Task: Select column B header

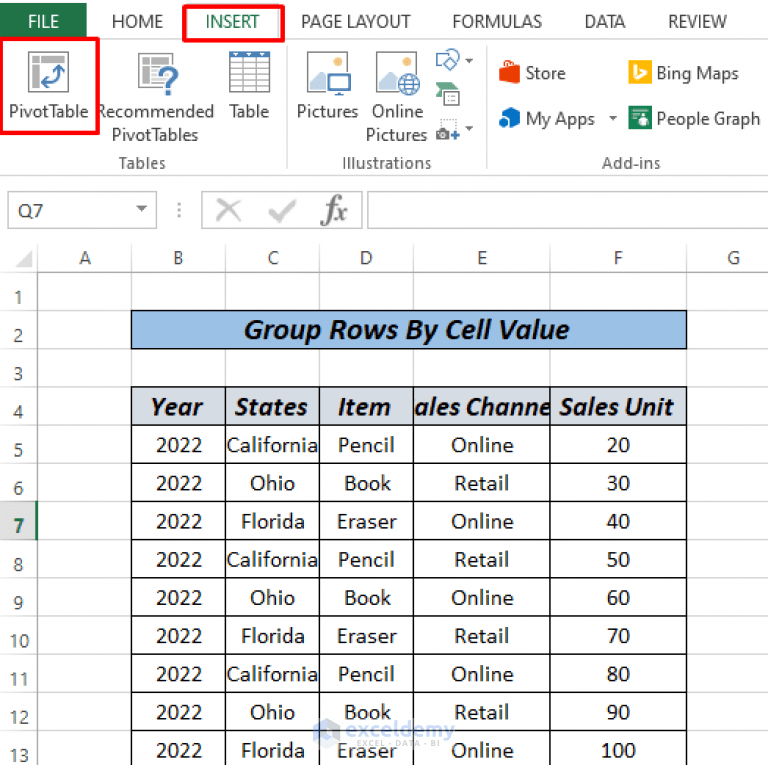Action: pos(178,258)
